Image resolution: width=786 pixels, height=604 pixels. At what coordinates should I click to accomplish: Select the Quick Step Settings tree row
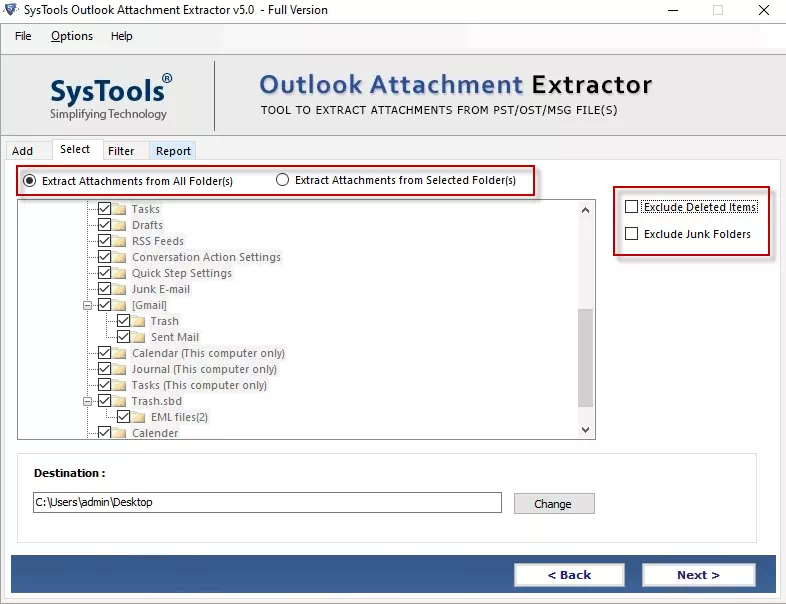pos(181,273)
